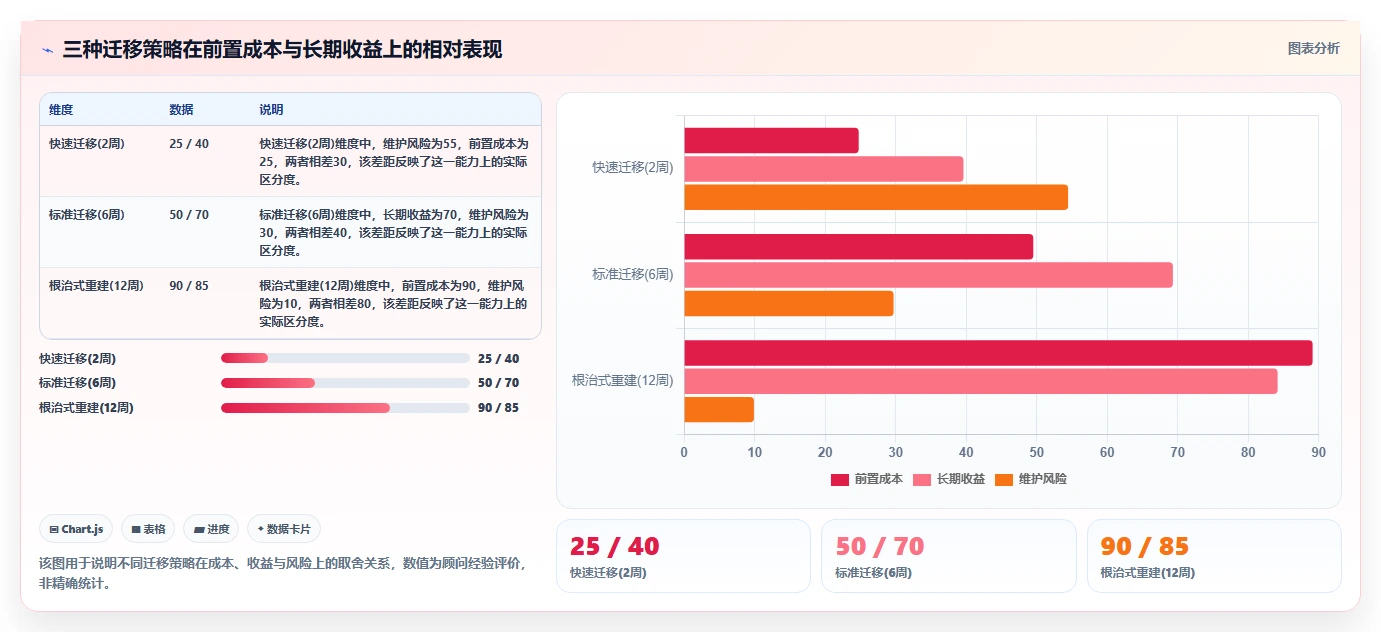Click progress value 50 / 70 beside bar

498,382
